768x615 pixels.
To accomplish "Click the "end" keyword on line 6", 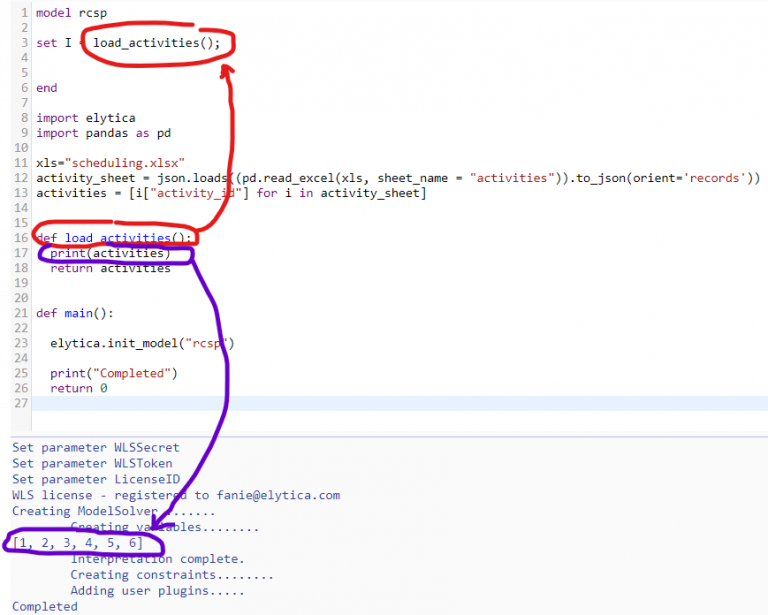I will click(47, 88).
